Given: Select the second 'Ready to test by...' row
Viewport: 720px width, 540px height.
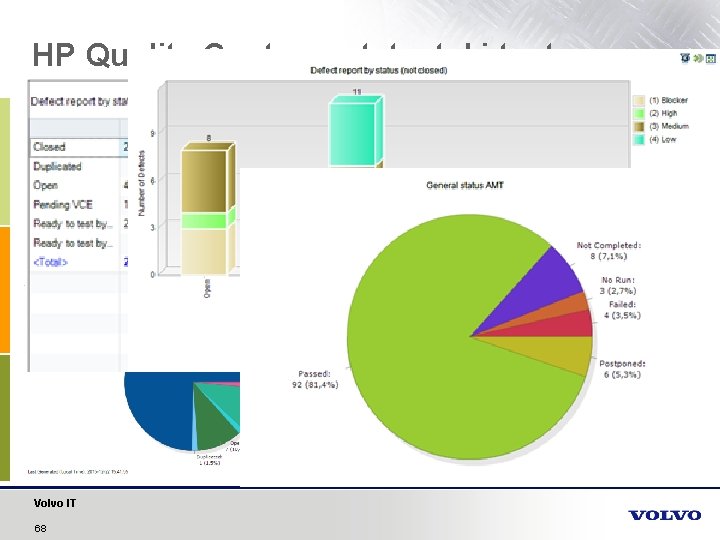Looking at the screenshot, I should [79, 243].
